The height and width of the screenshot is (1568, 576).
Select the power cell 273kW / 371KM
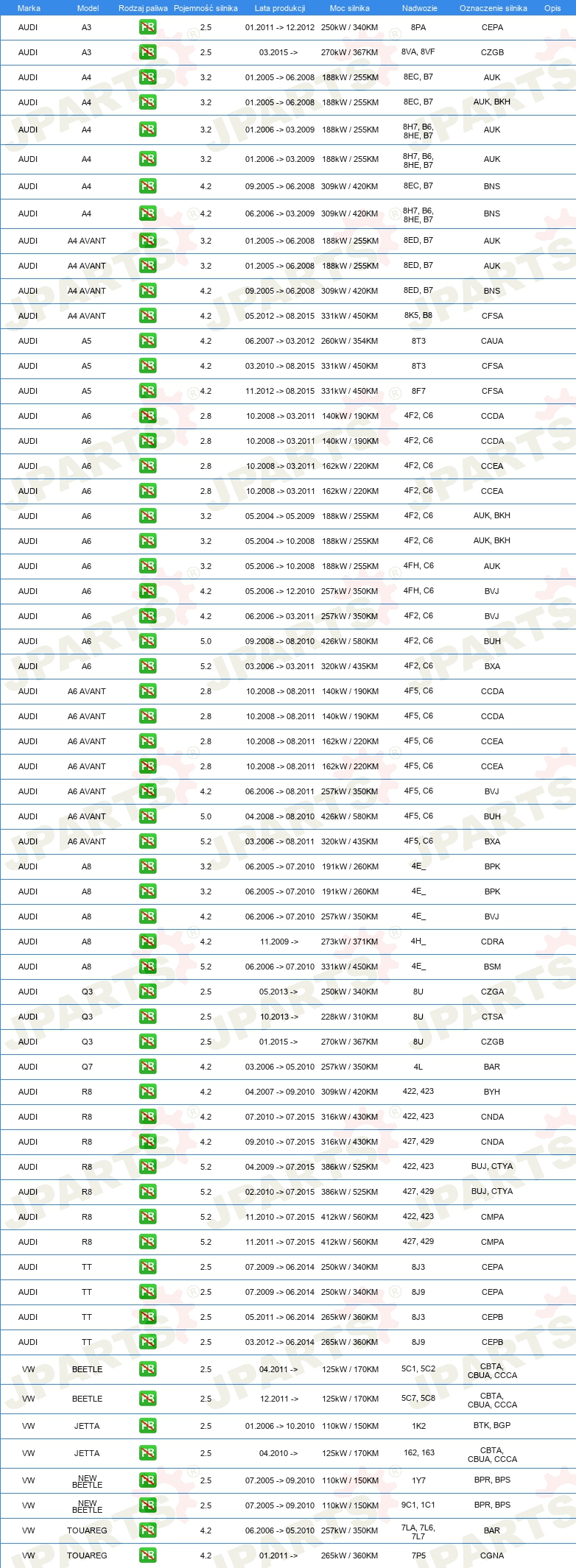(x=350, y=942)
